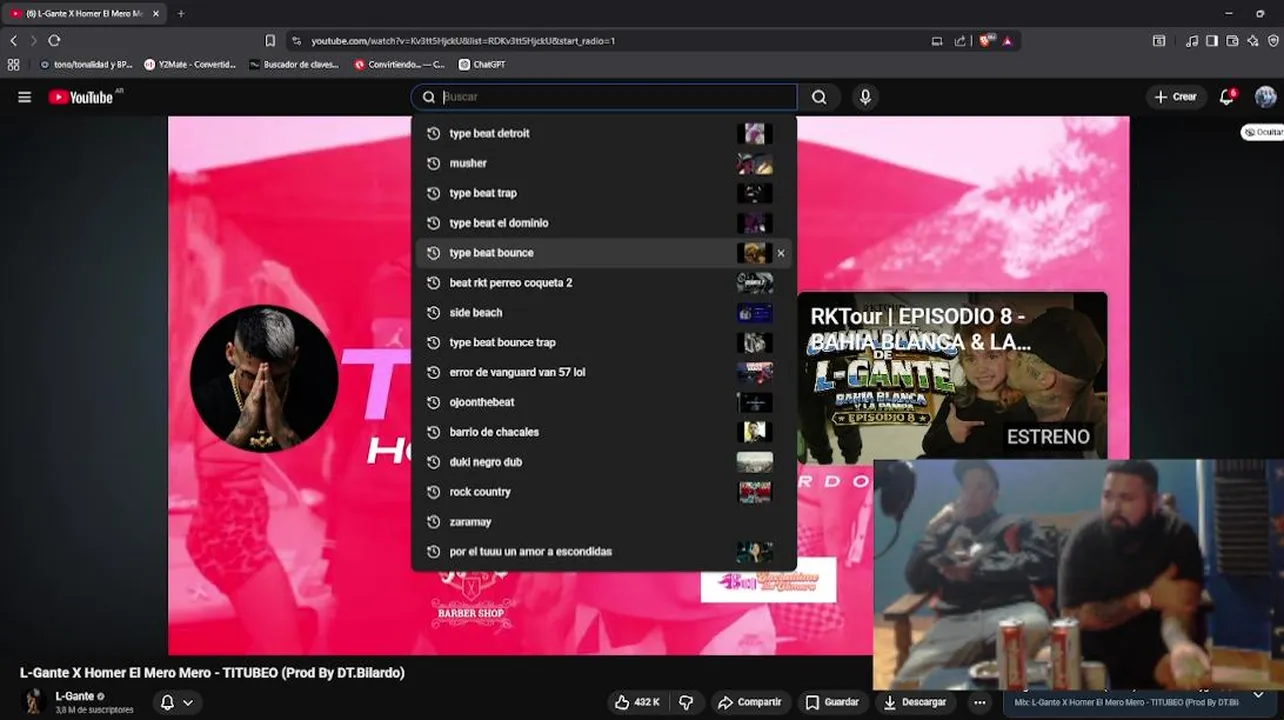Click the search magnifier button
This screenshot has height=720, width=1284.
point(819,97)
